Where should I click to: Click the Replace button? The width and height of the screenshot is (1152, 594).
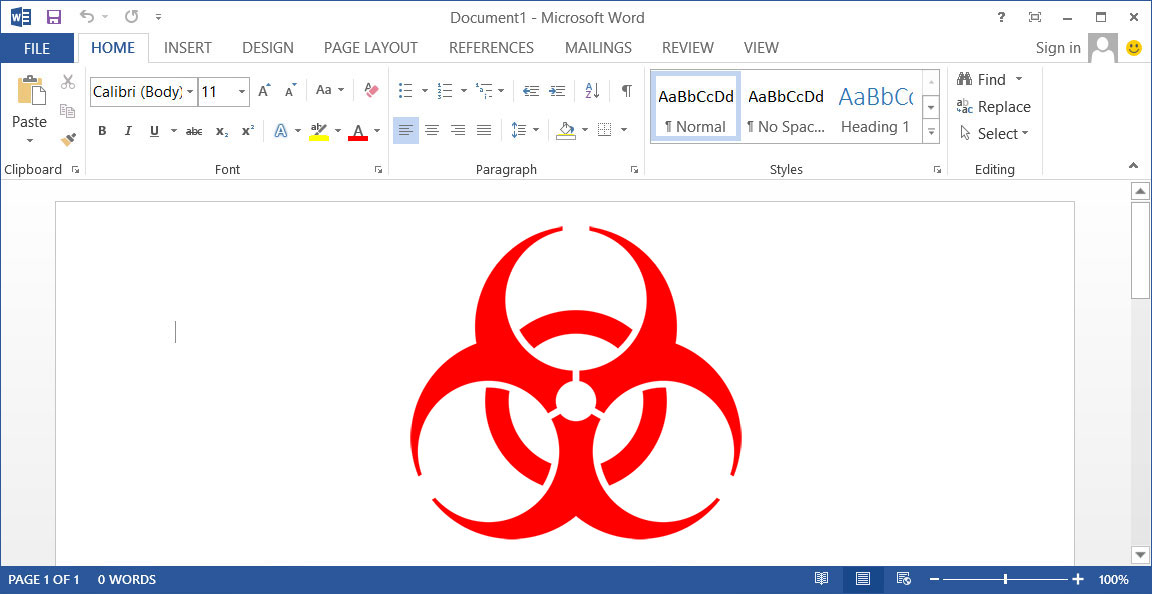tap(993, 107)
